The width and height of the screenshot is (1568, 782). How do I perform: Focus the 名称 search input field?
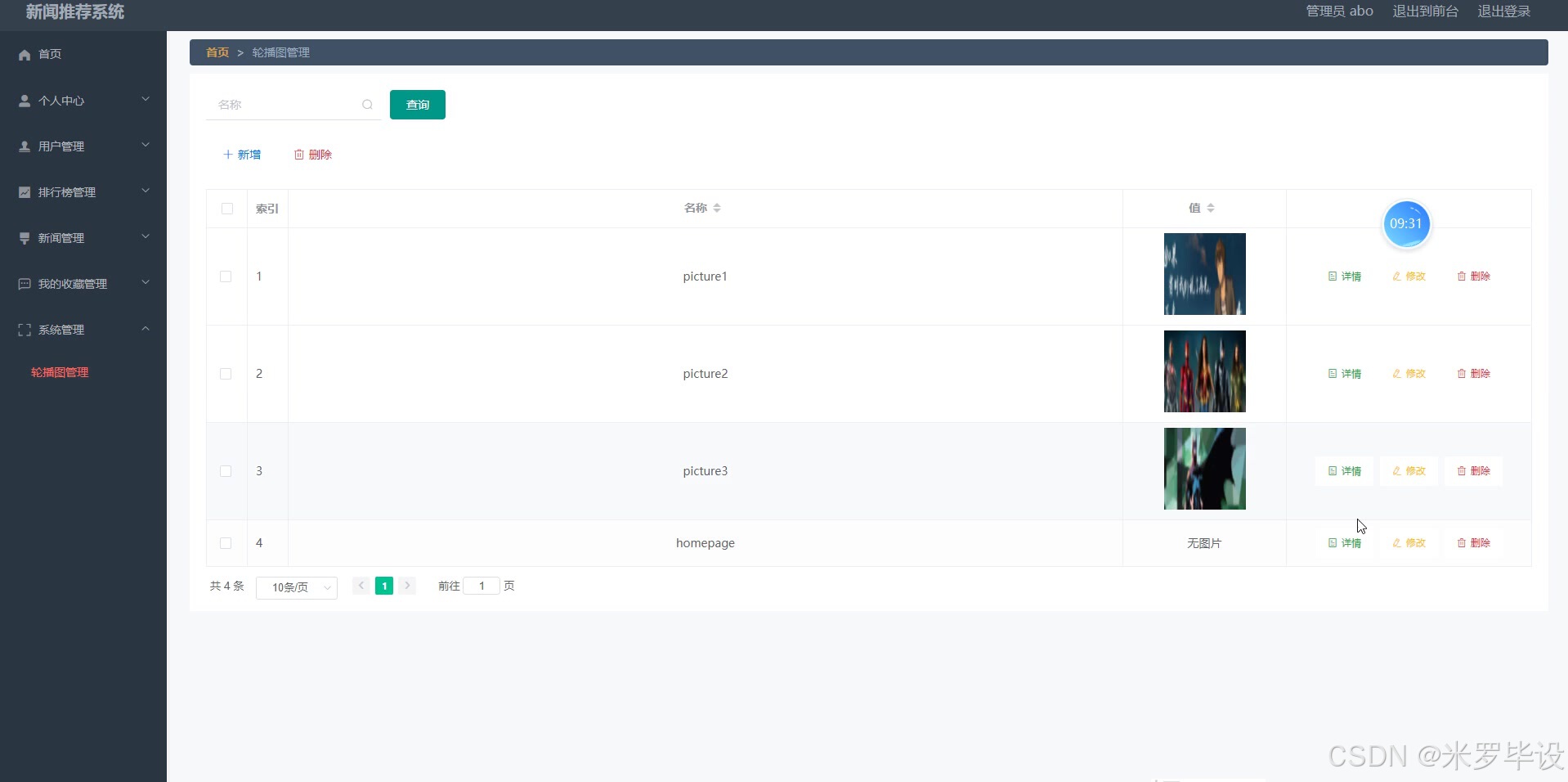tap(293, 105)
